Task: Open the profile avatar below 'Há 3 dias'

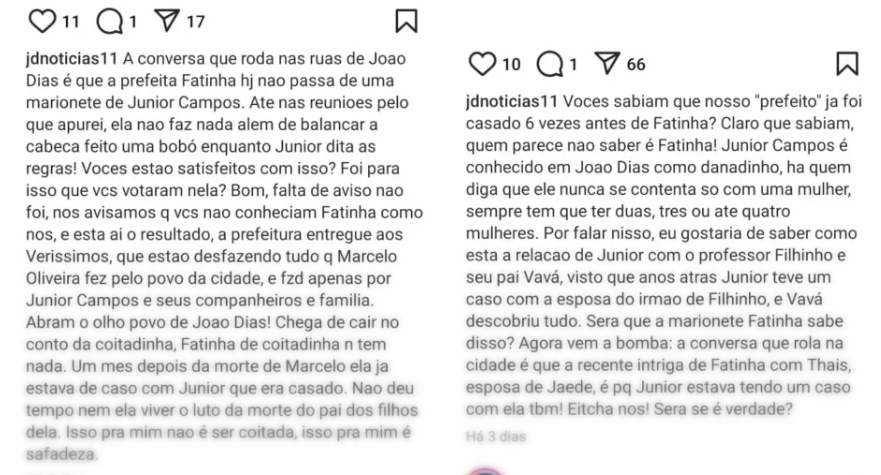Action: 488,468
